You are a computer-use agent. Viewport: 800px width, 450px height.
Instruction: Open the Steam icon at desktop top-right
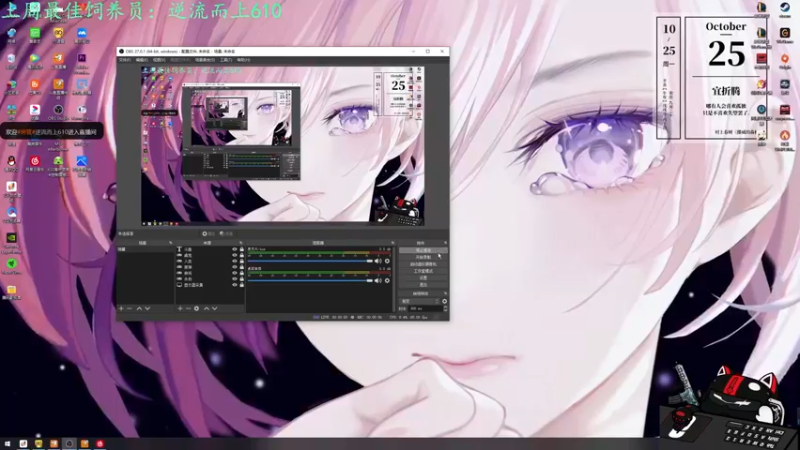click(785, 9)
